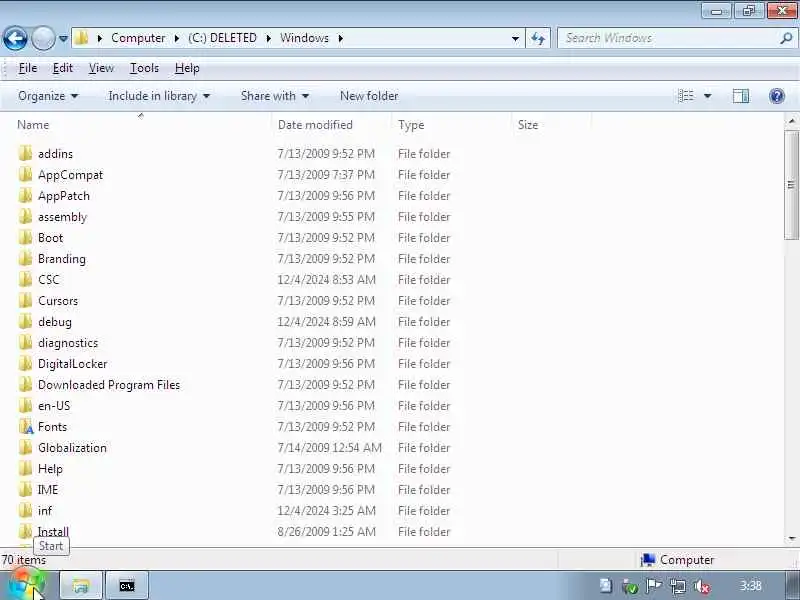Expand the arrow after Windows breadcrumb
The height and width of the screenshot is (600, 800).
tap(340, 38)
